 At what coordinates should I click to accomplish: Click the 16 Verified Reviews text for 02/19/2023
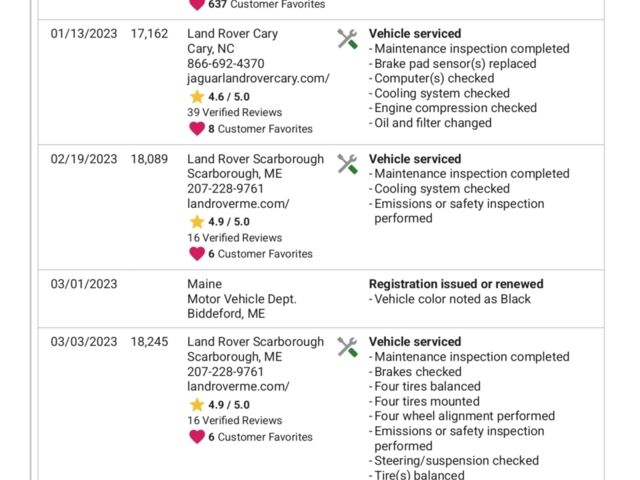(235, 238)
